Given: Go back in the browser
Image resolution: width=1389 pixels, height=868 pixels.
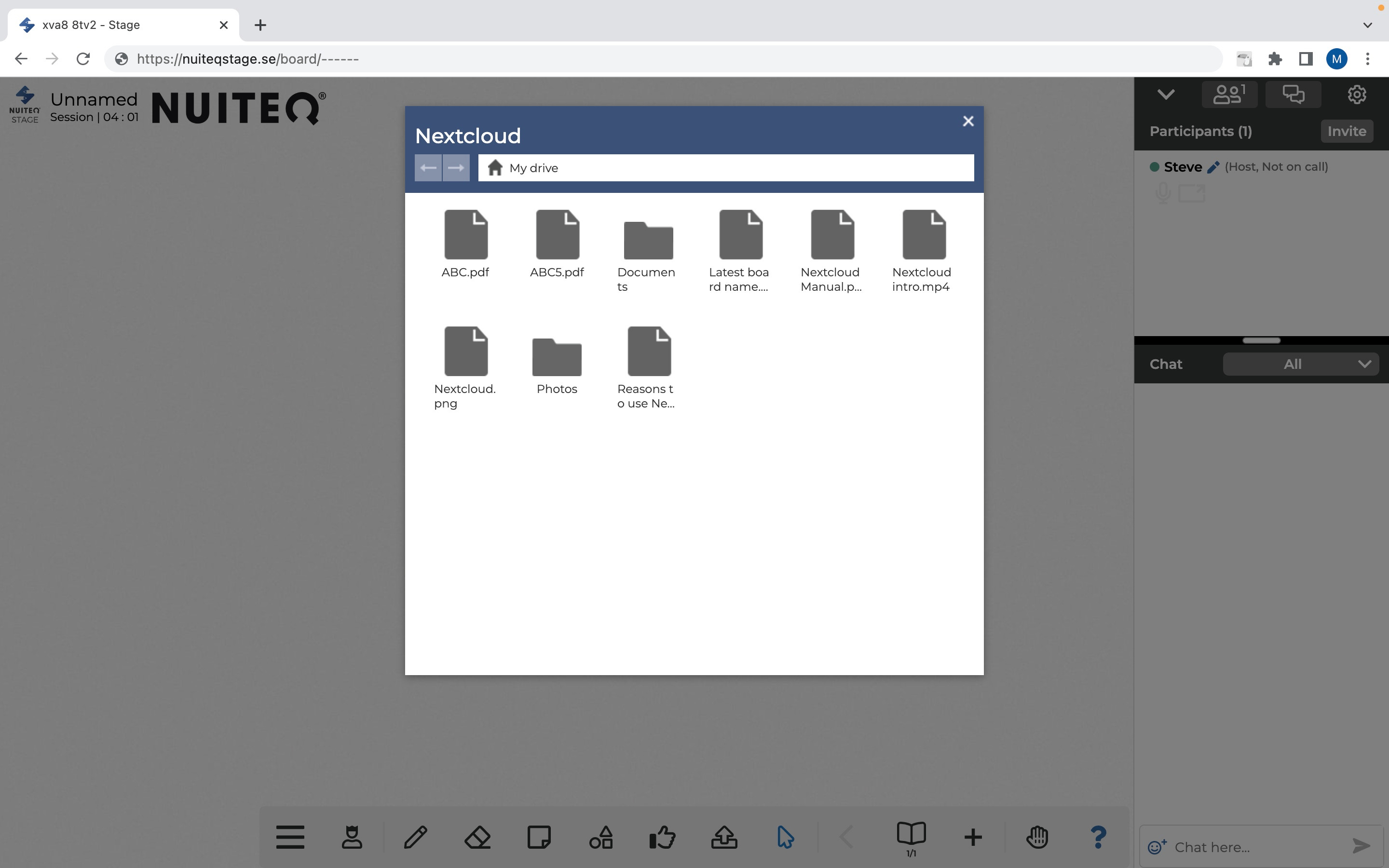Looking at the screenshot, I should (21, 58).
